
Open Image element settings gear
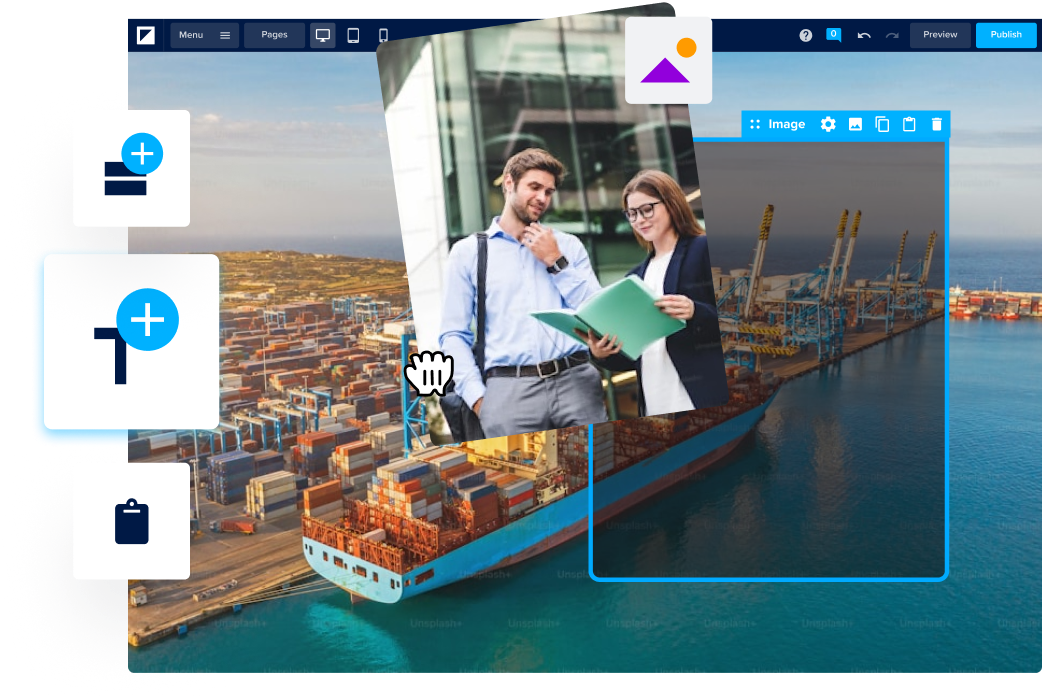[828, 124]
